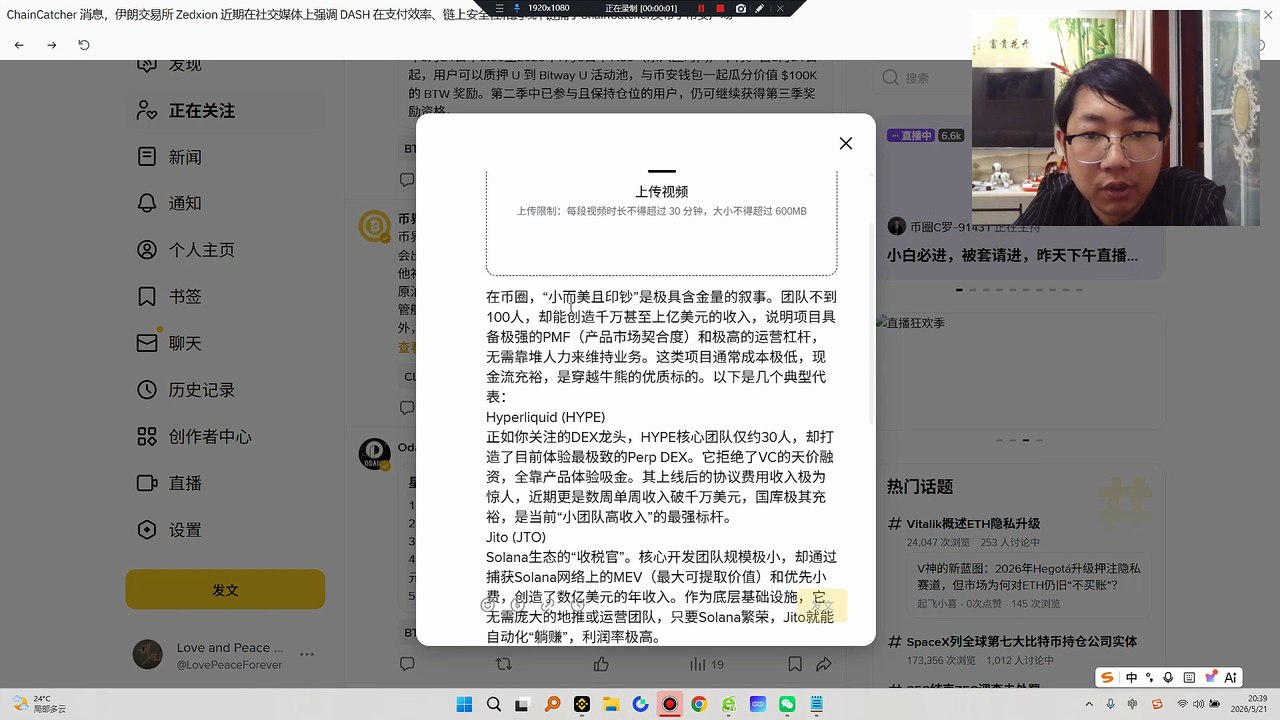
Task: Click the Sogou S input-method icon
Action: coord(1107,677)
